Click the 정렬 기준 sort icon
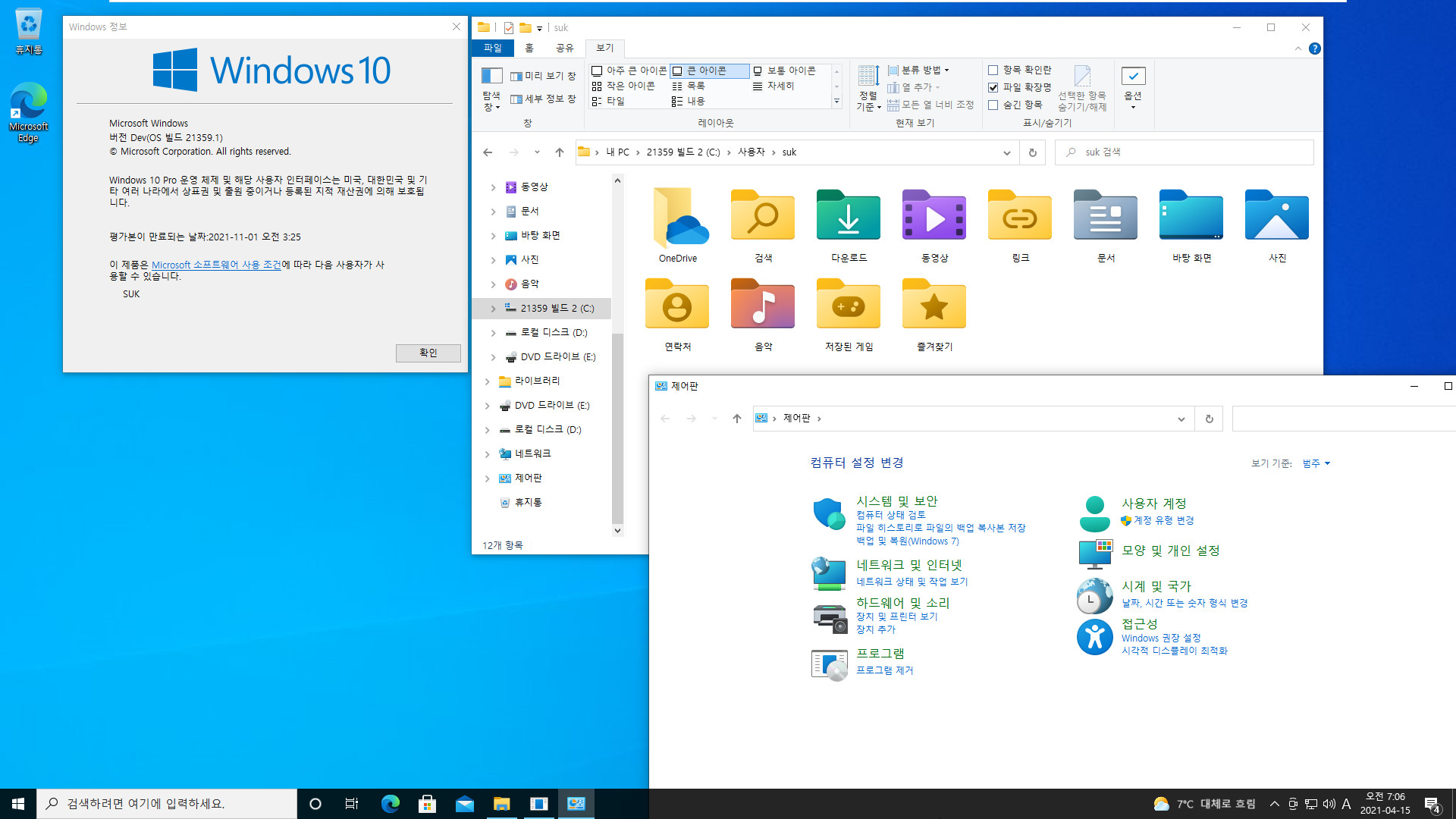 pos(868,76)
